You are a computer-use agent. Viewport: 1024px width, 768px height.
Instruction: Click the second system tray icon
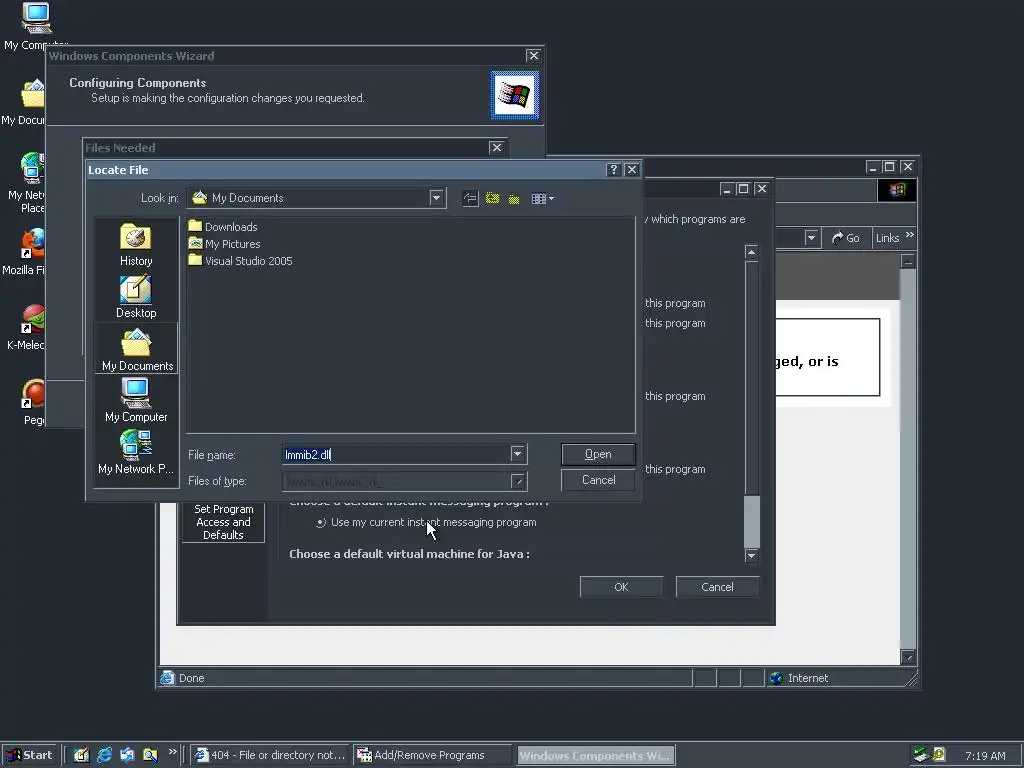coord(939,755)
